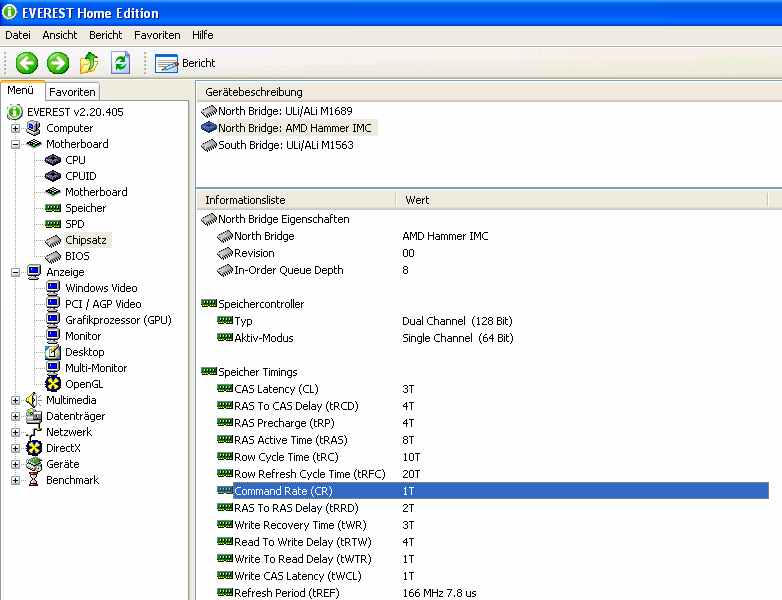Expand the Computer tree node
782x600 pixels.
coord(15,128)
